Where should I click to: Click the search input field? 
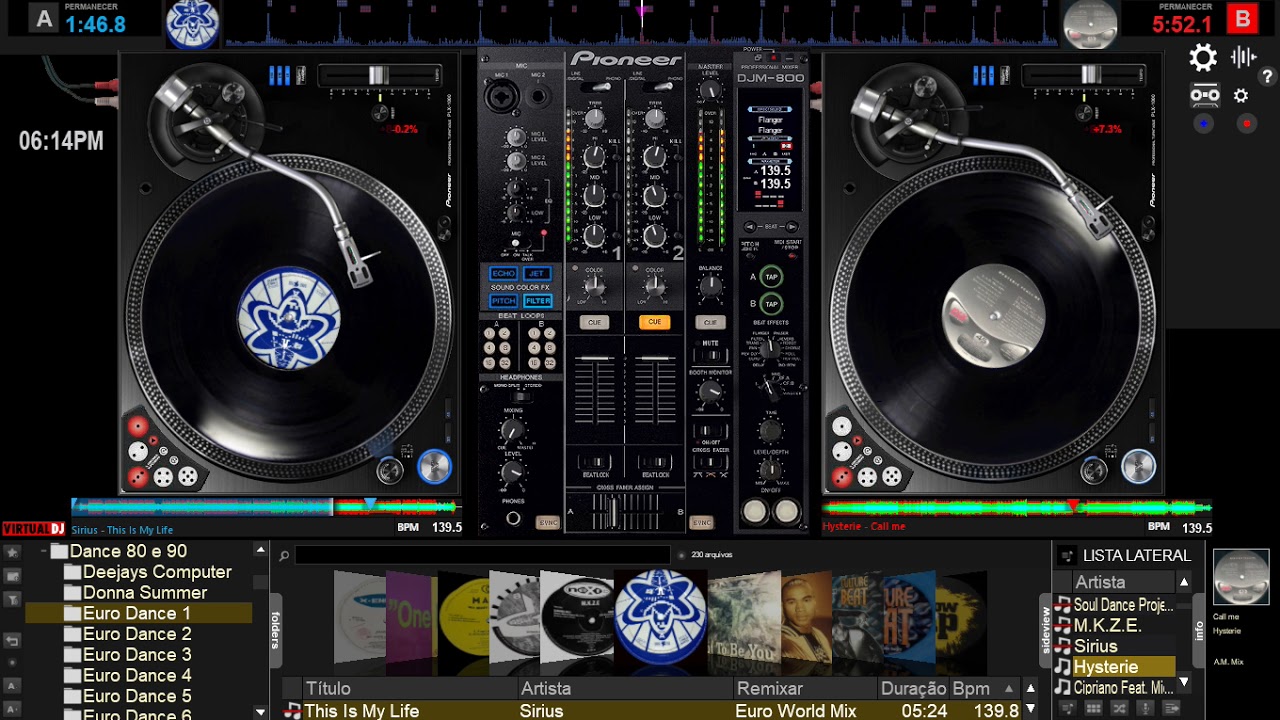[x=482, y=555]
